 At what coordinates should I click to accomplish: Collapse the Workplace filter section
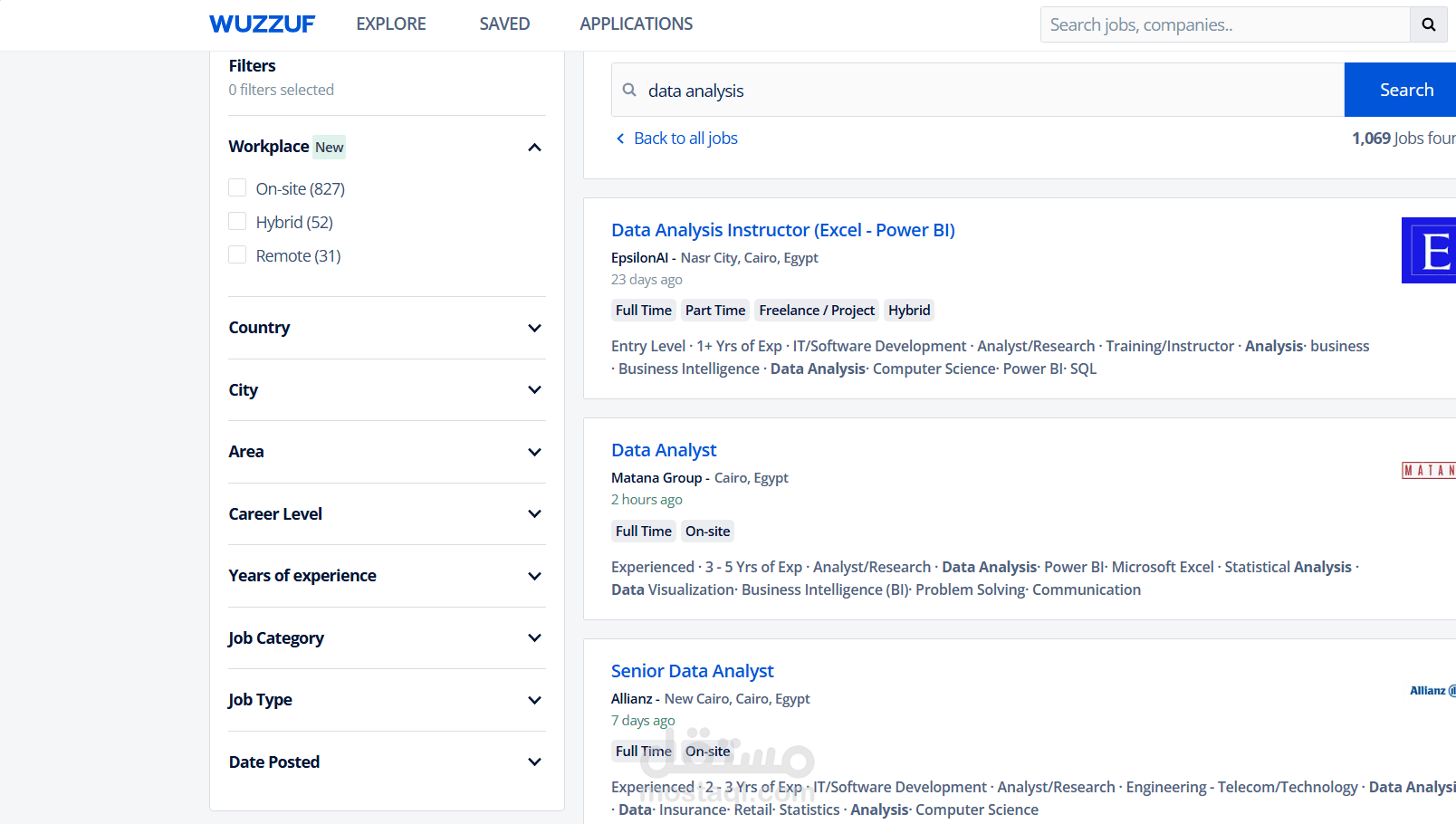tap(534, 147)
